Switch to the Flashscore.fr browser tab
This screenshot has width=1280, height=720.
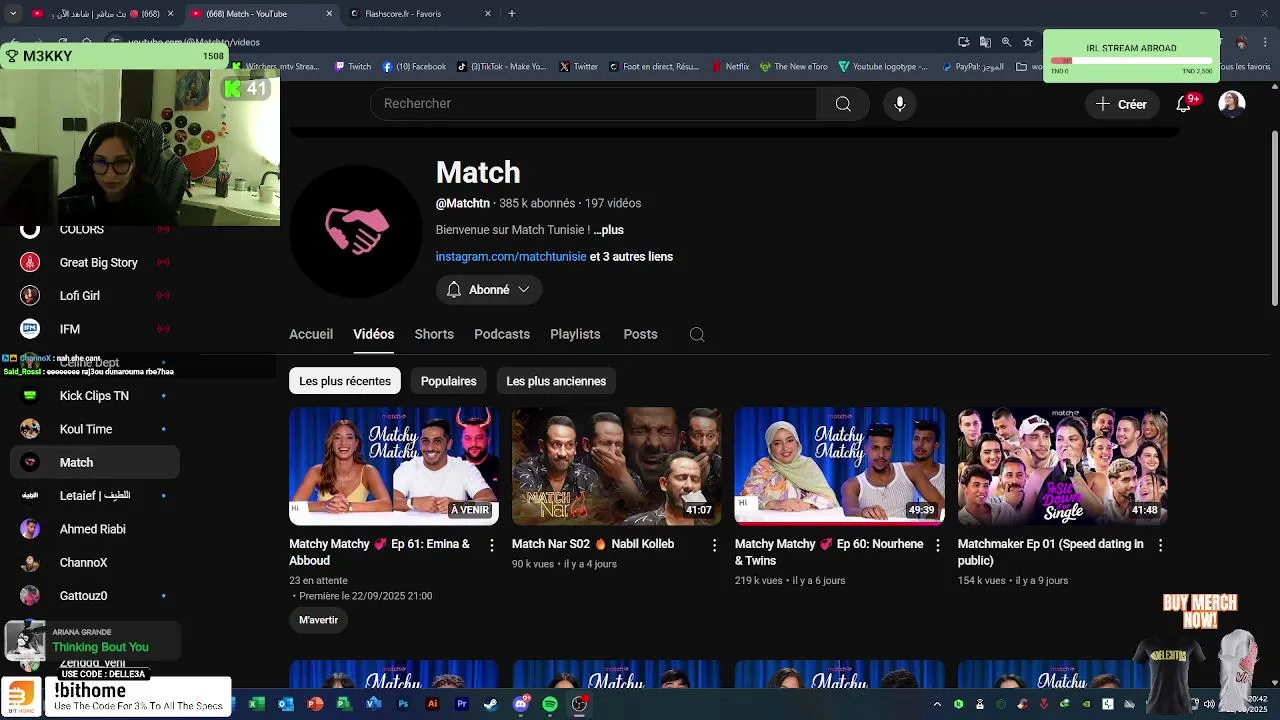point(421,14)
